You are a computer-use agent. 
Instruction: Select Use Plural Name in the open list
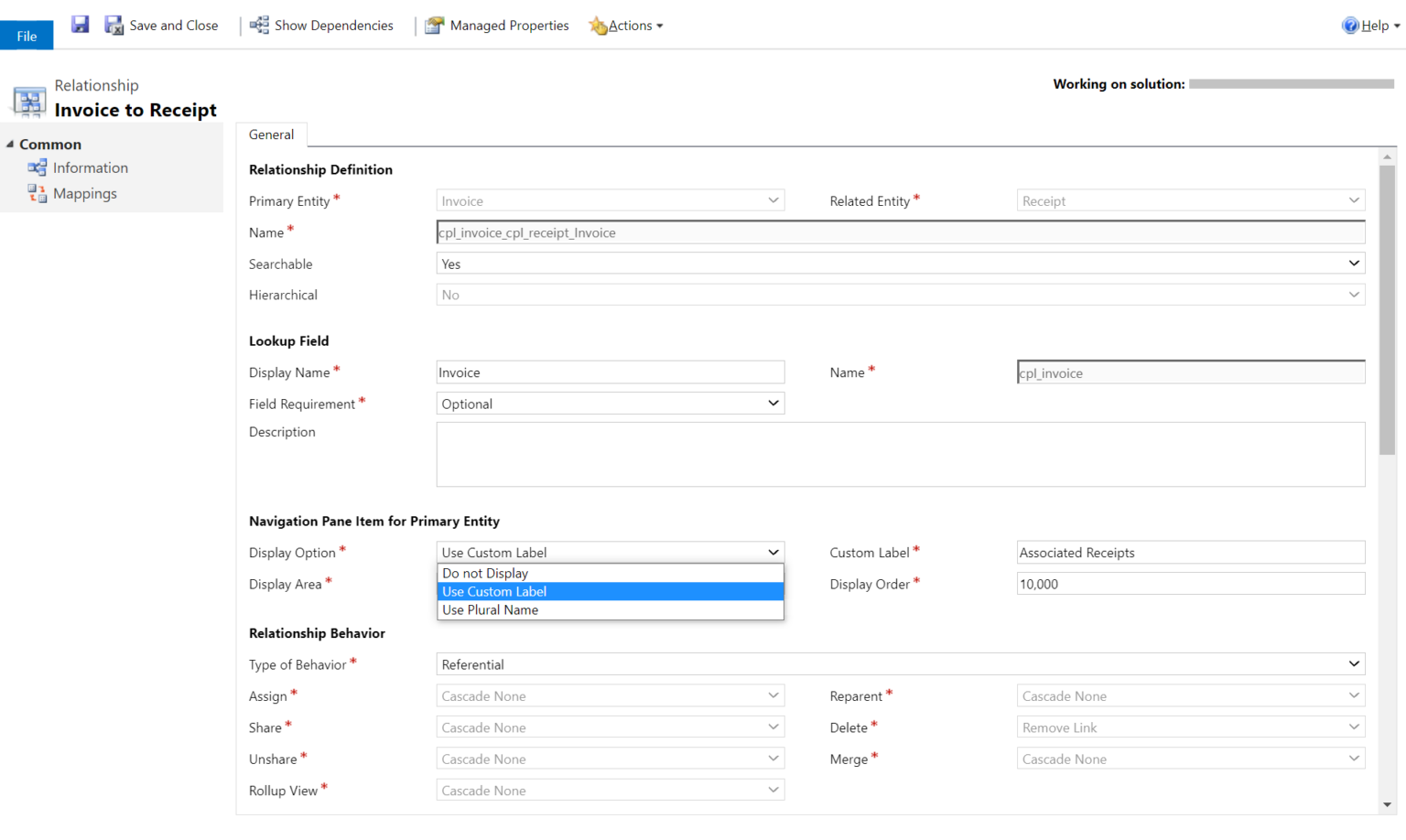coord(490,609)
